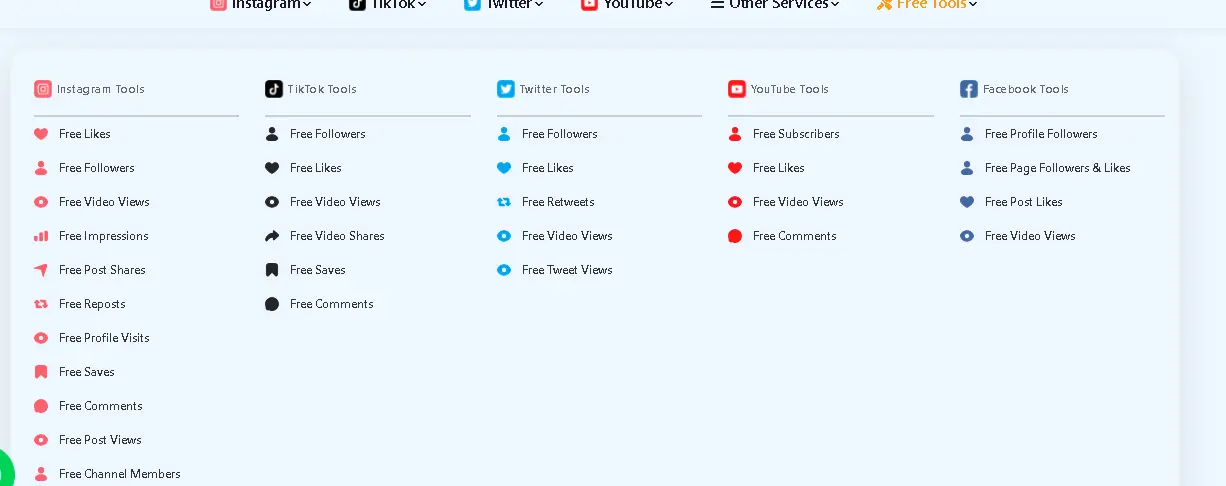This screenshot has height=486, width=1226.
Task: Click the paper plane icon beside Free Post Shares
Action: pos(41,270)
